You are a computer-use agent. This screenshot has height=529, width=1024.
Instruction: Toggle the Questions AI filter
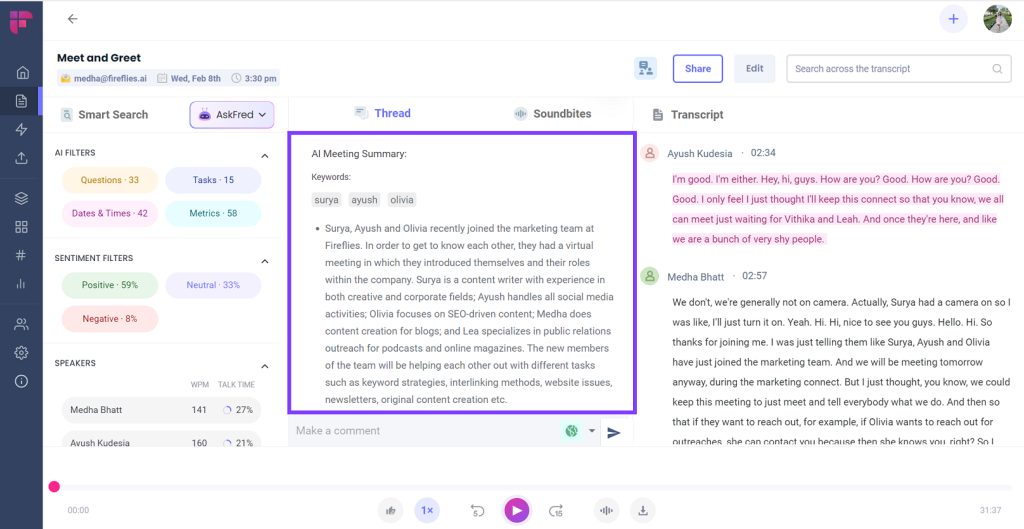(109, 180)
